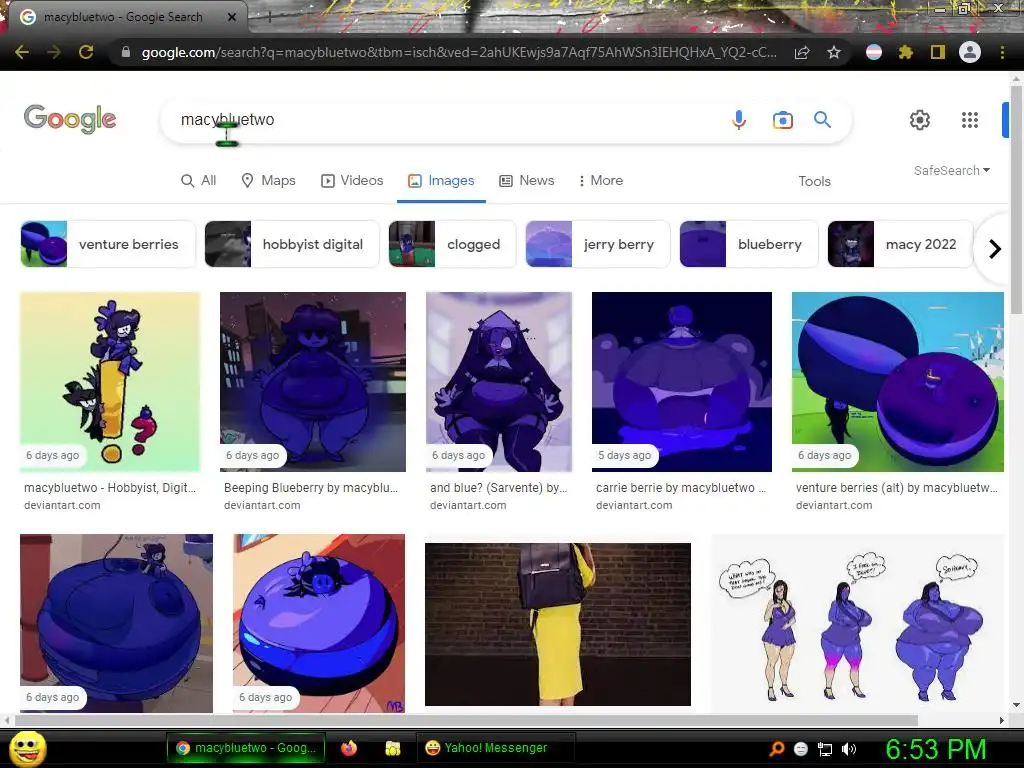Screen dimensions: 1024x768
Task: Open the Extensions puzzle icon
Action: click(905, 52)
